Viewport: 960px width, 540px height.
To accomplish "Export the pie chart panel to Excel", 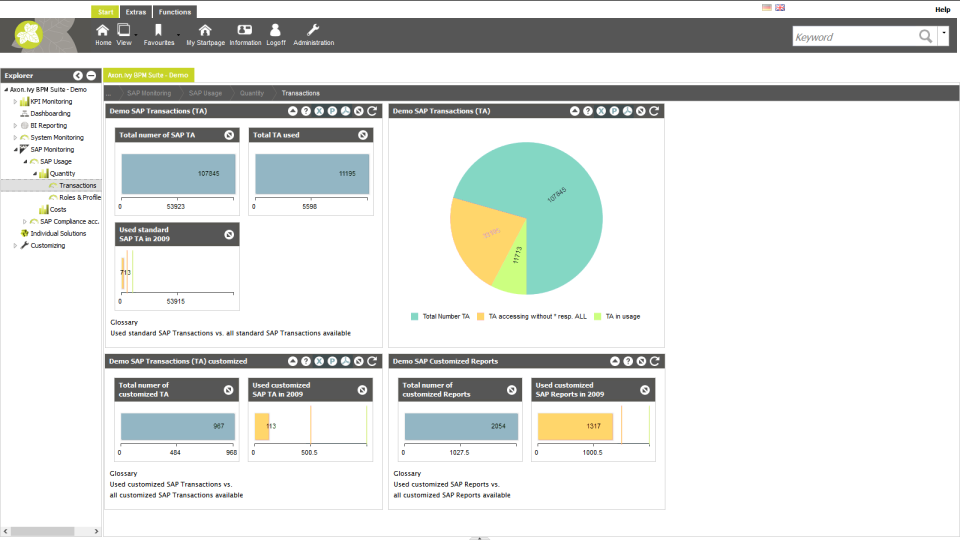I will pyautogui.click(x=601, y=111).
